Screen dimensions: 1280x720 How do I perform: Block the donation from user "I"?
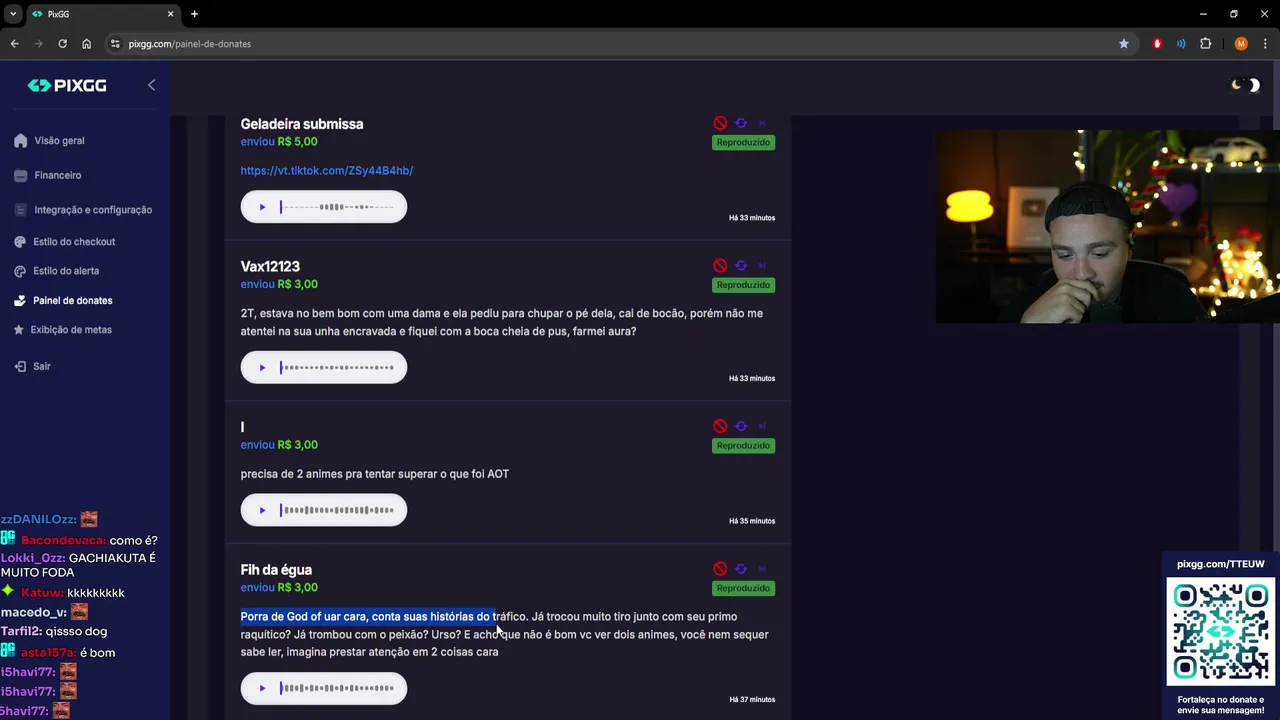[x=720, y=426]
